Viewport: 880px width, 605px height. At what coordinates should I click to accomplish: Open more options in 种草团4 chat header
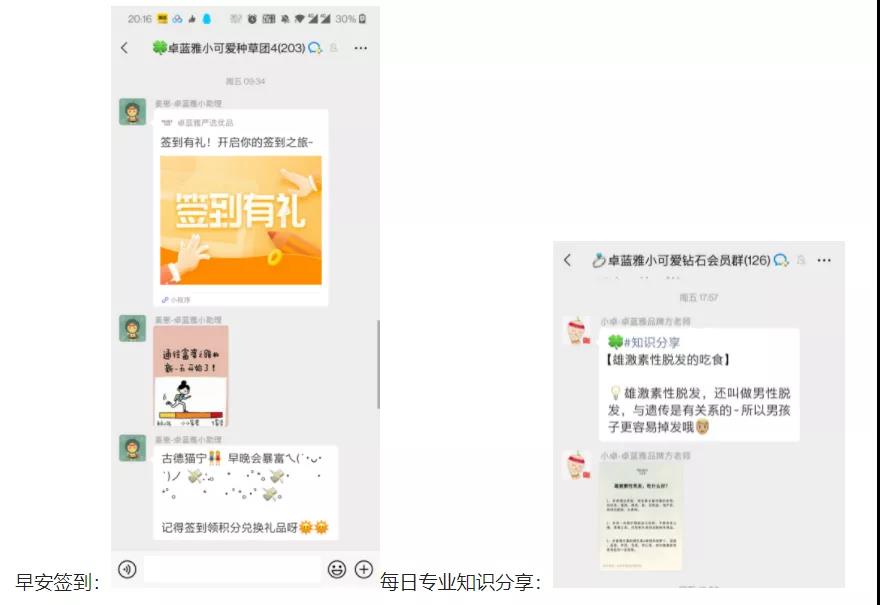coord(360,48)
